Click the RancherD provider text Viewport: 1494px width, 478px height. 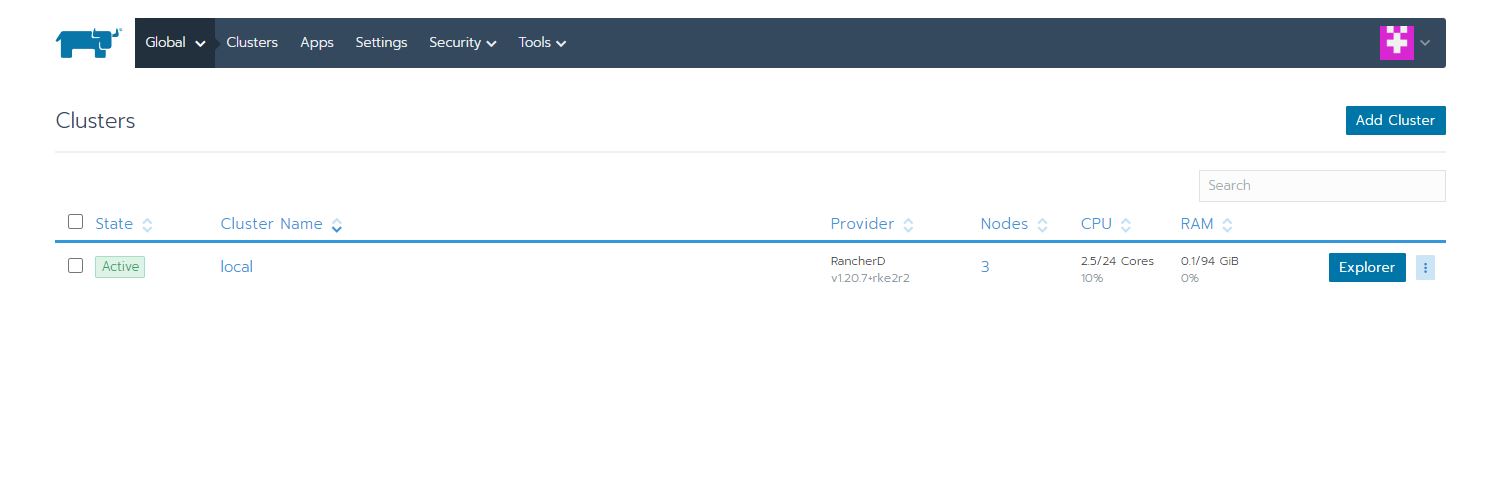tap(858, 261)
